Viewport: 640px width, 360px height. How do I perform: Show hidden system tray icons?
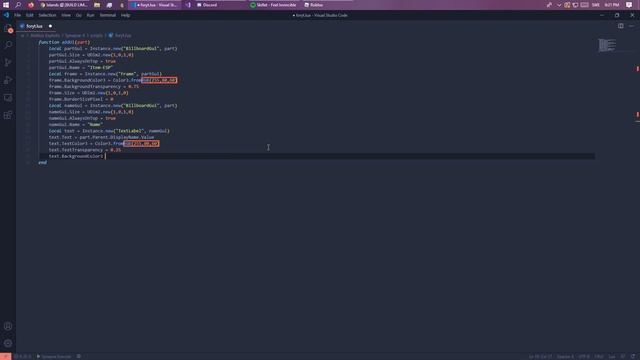tap(559, 5)
